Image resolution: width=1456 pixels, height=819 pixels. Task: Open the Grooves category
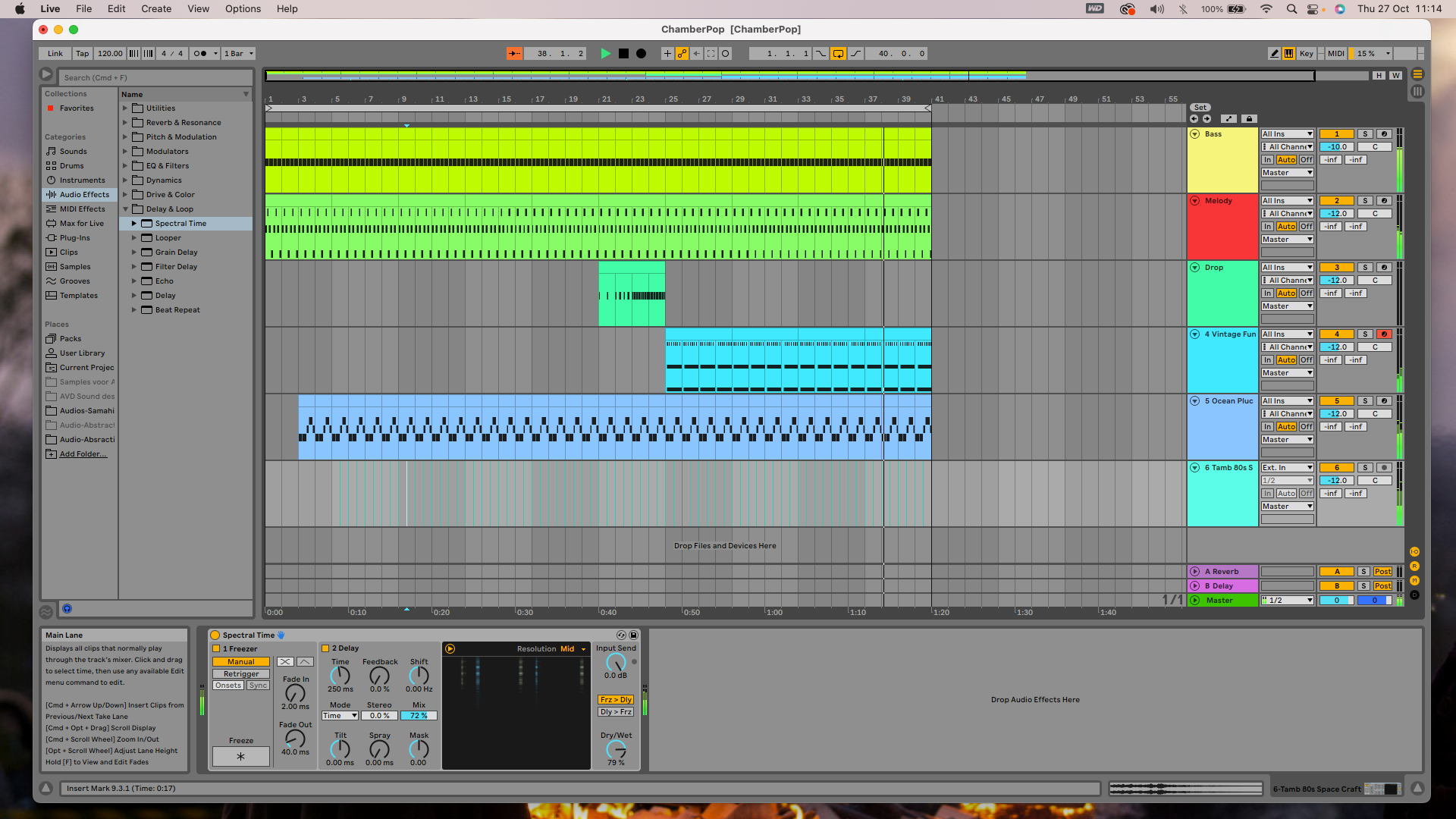coord(74,281)
